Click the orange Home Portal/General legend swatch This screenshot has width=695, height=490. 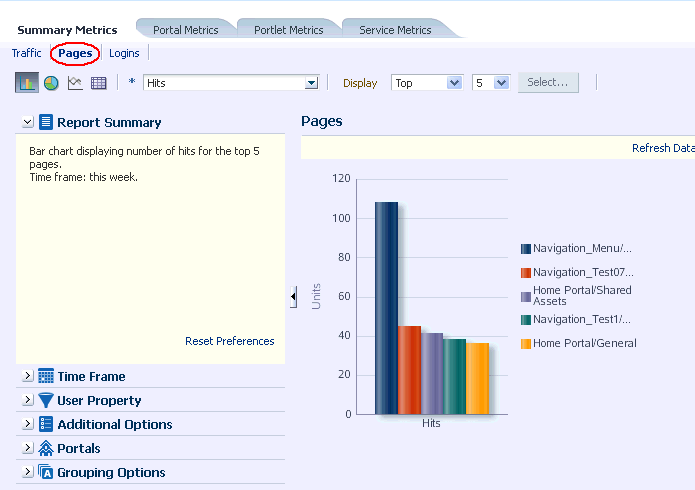[526, 344]
